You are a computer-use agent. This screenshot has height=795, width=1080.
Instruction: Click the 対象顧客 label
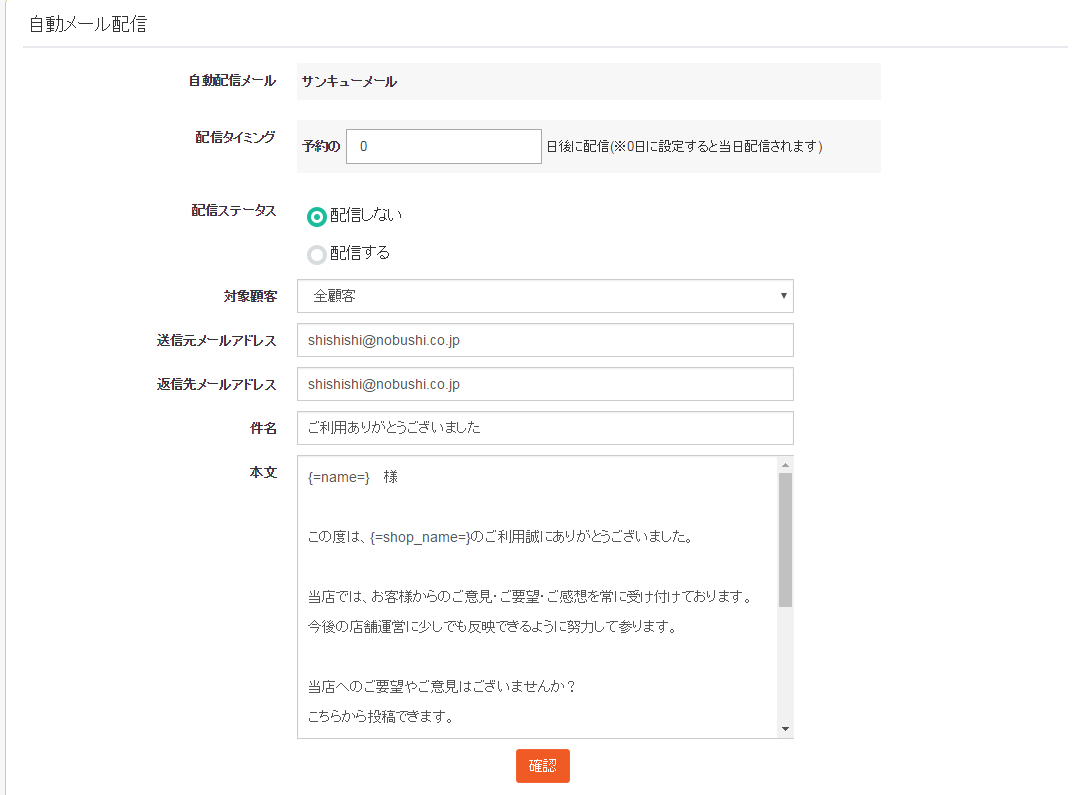(x=250, y=296)
